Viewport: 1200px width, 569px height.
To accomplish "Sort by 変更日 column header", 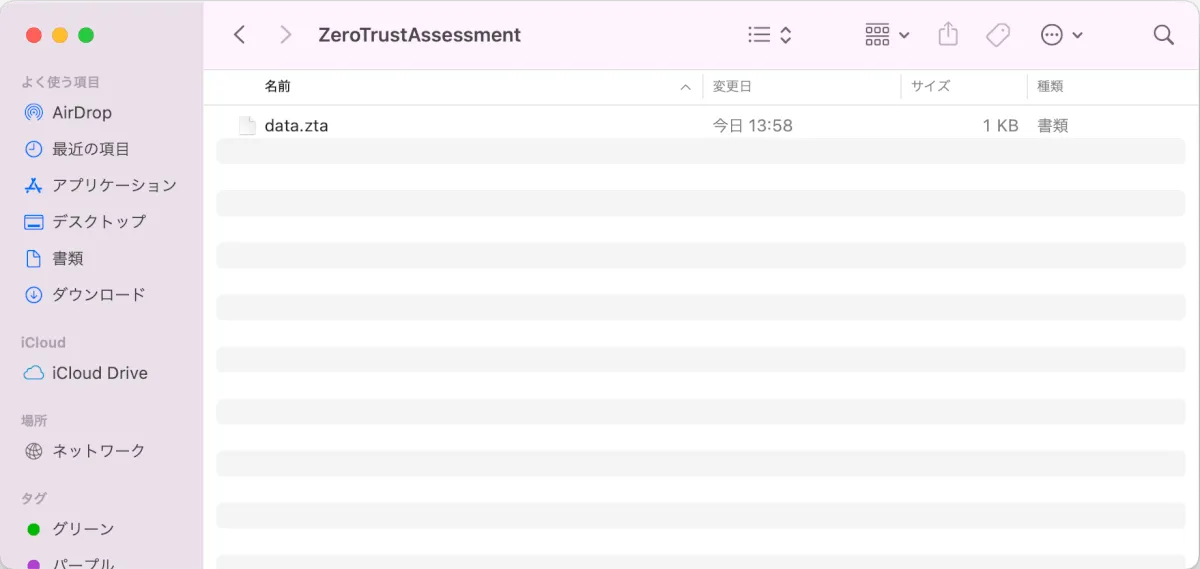I will tap(732, 87).
